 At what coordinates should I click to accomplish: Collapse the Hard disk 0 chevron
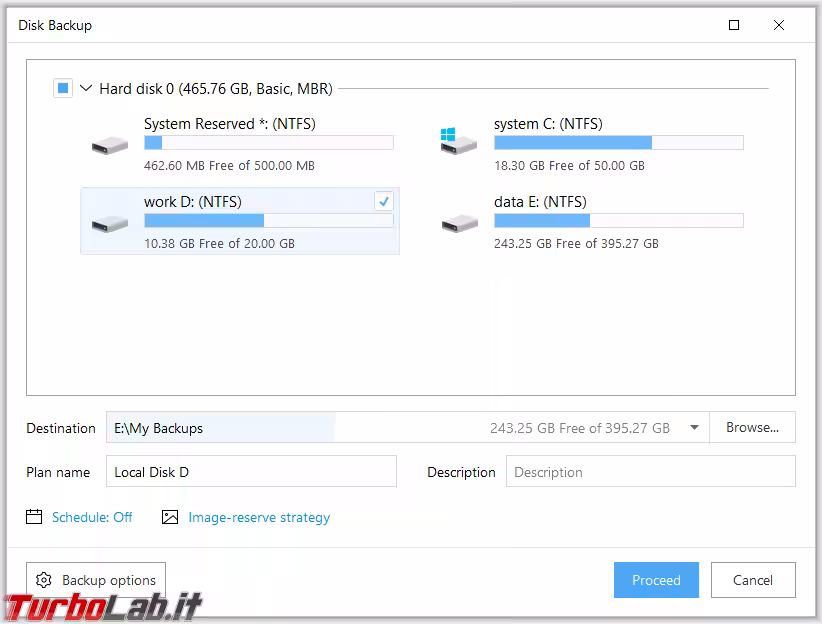[85, 89]
